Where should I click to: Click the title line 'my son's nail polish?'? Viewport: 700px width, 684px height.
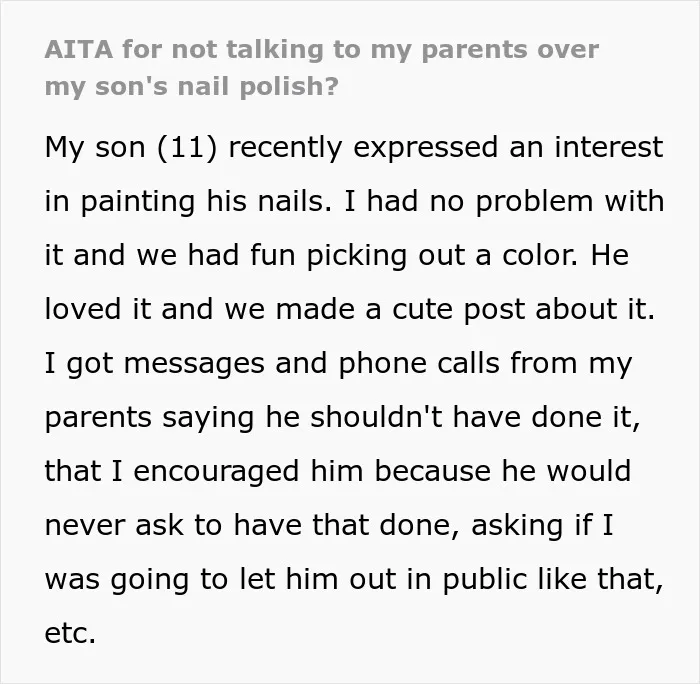tap(192, 87)
